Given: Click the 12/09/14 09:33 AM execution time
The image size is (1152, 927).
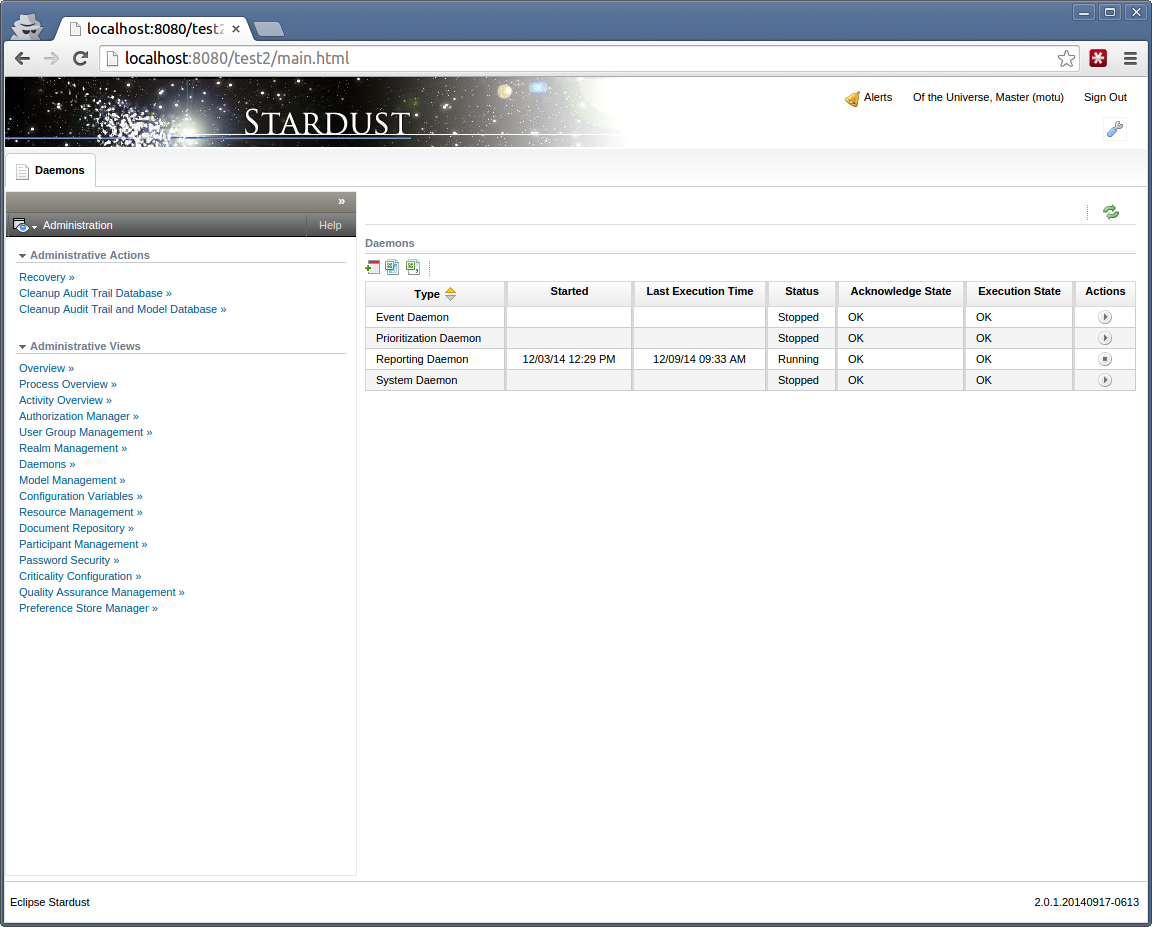Looking at the screenshot, I should 699,360.
